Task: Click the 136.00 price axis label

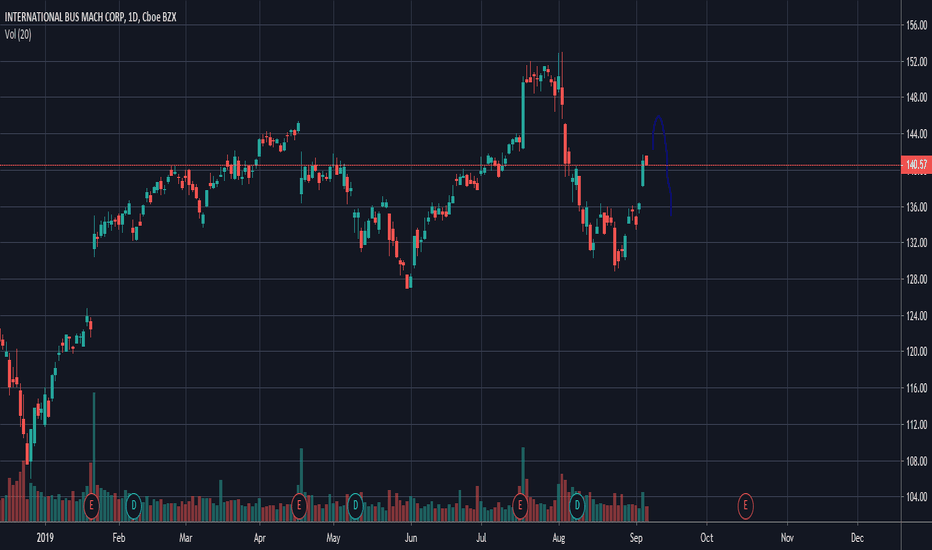Action: (x=917, y=207)
